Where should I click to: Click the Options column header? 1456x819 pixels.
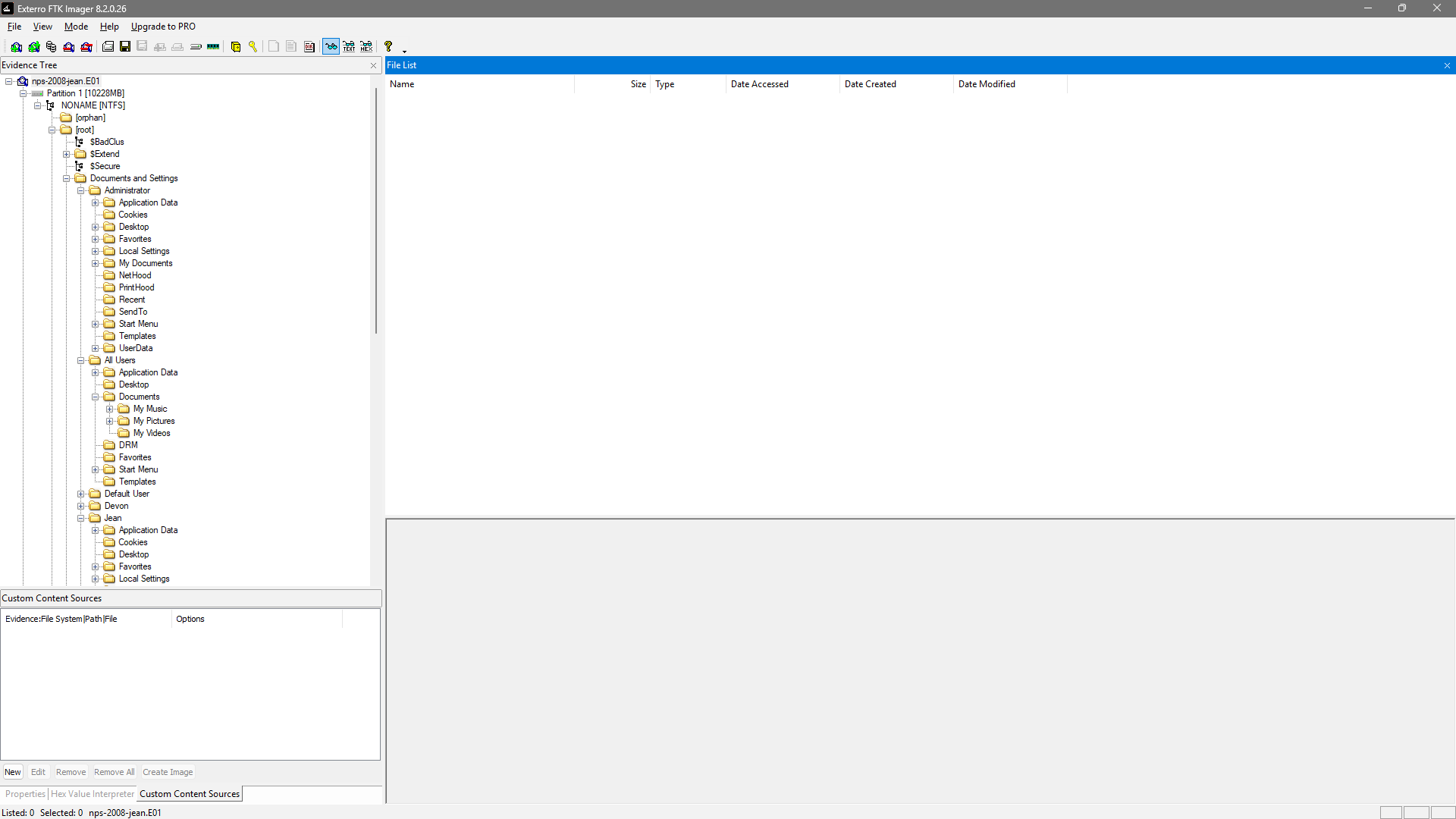[256, 619]
